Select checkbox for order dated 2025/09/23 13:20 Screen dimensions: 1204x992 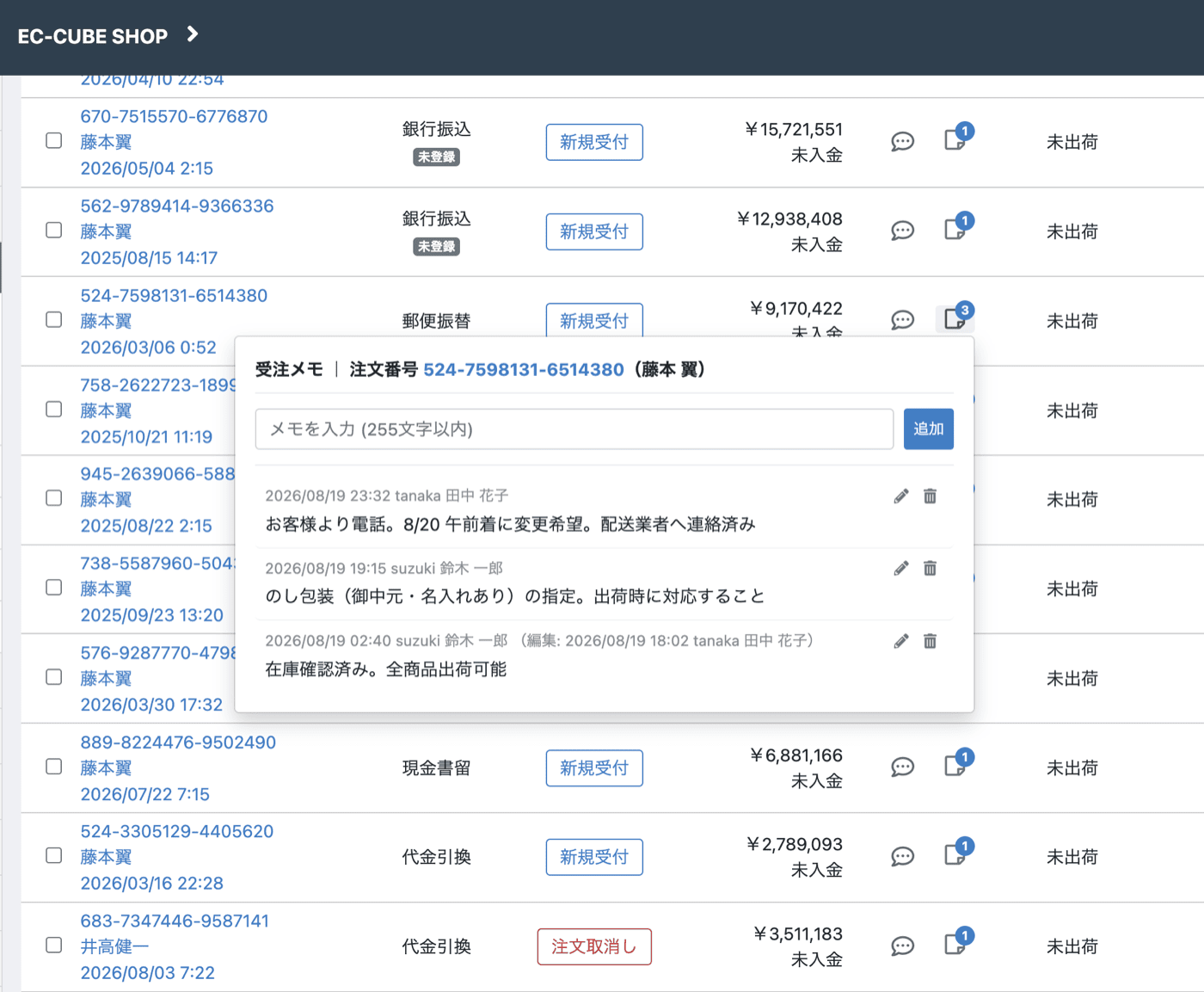[54, 588]
